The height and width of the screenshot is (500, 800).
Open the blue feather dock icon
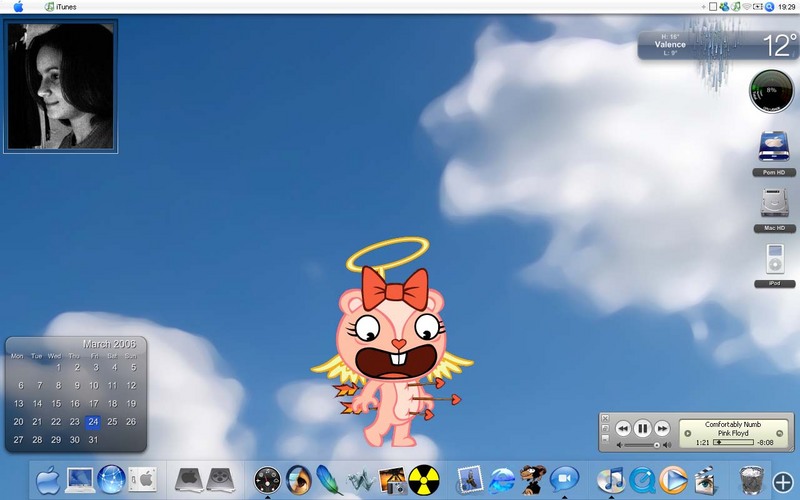point(329,480)
